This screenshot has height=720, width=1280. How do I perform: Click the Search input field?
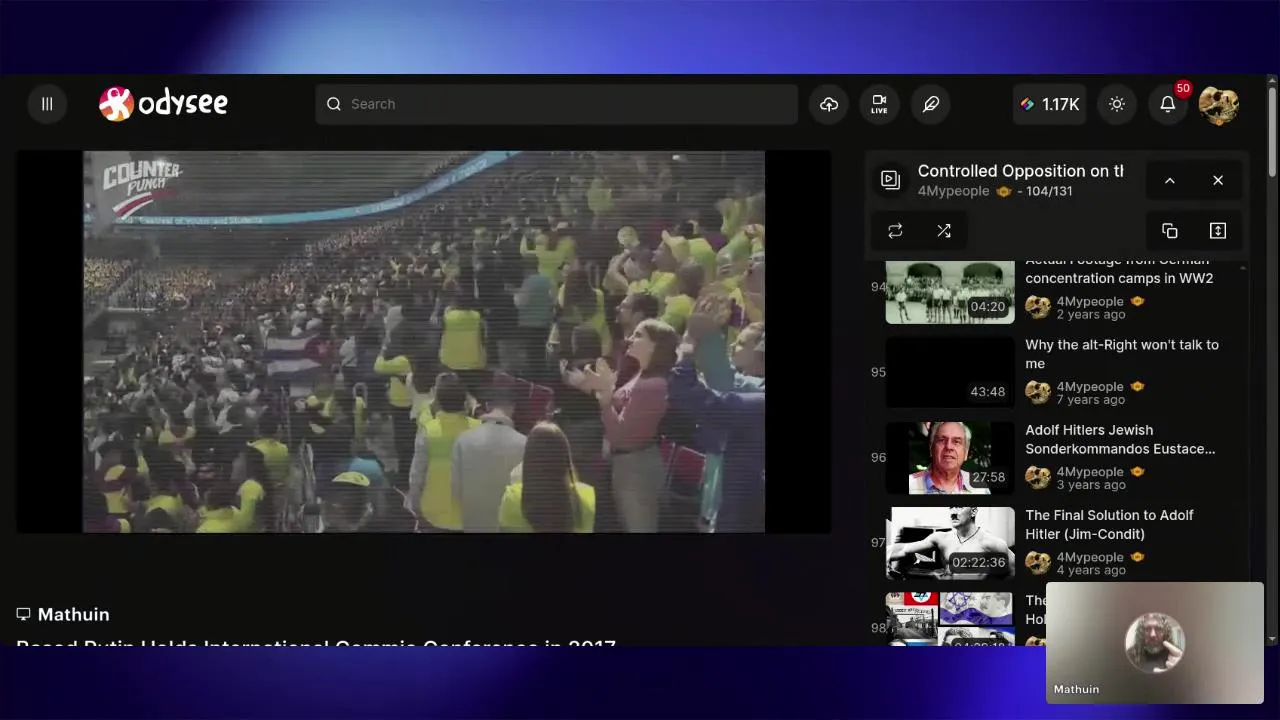[556, 104]
